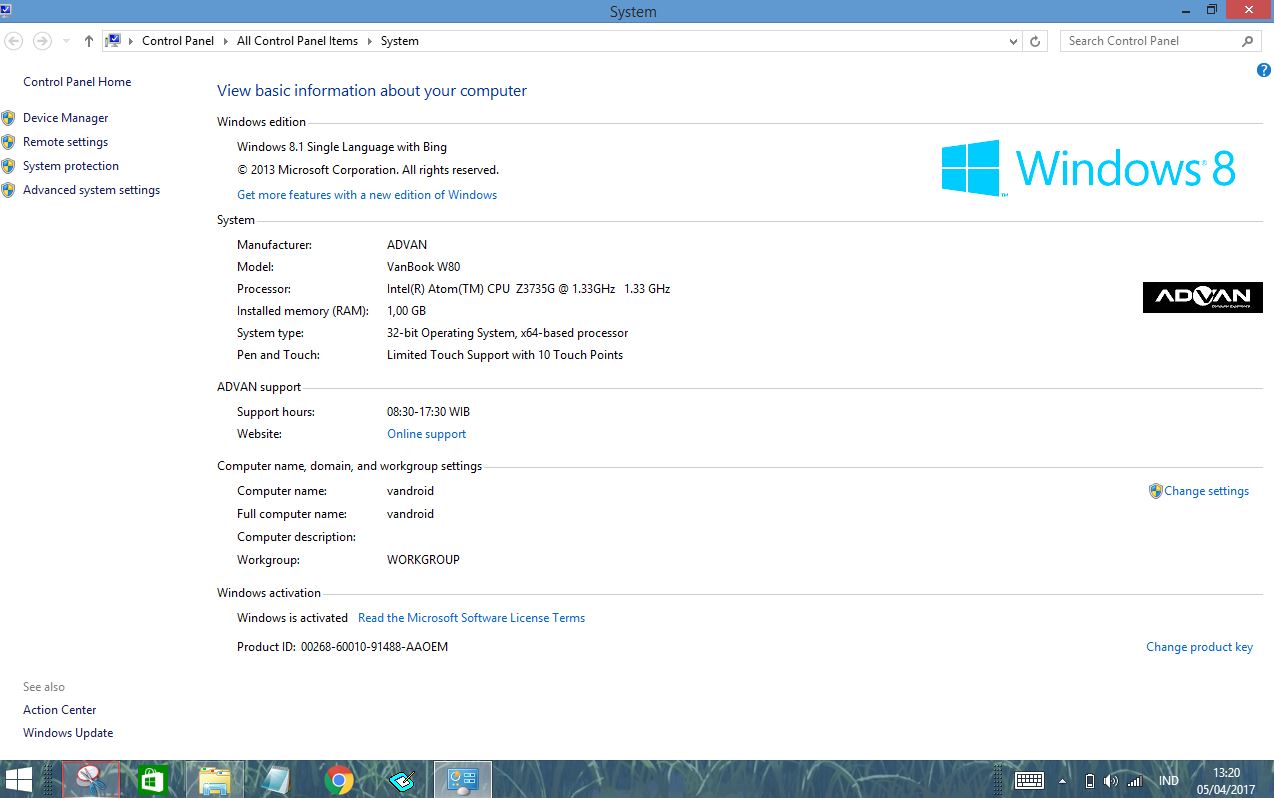Click the All Control Panel Items breadcrumb
This screenshot has height=798, width=1274.
[297, 41]
